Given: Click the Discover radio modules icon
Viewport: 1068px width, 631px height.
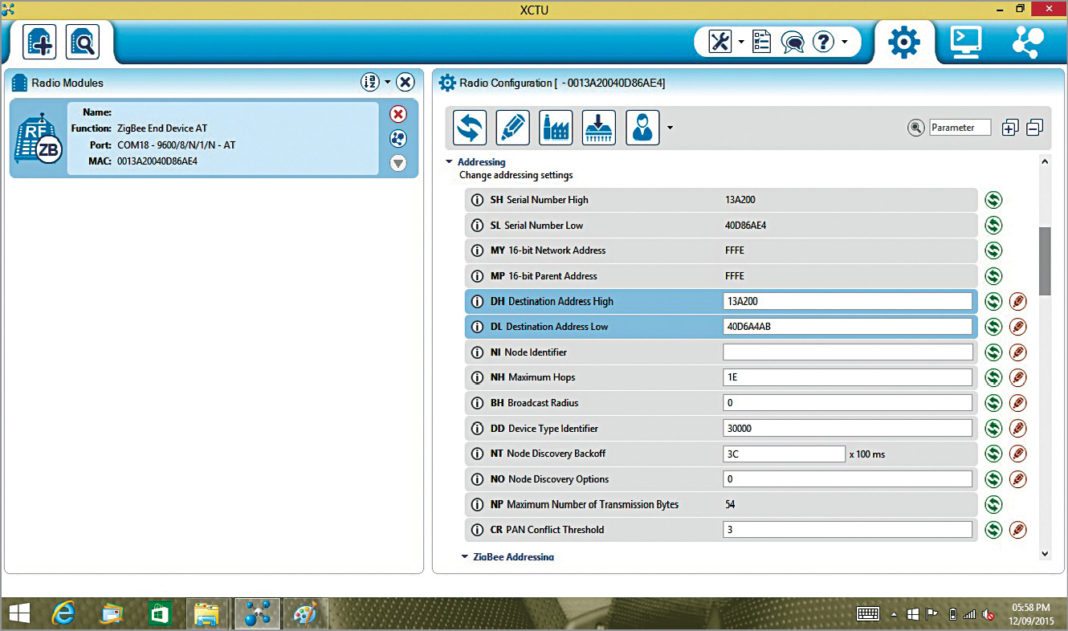Looking at the screenshot, I should pos(82,42).
